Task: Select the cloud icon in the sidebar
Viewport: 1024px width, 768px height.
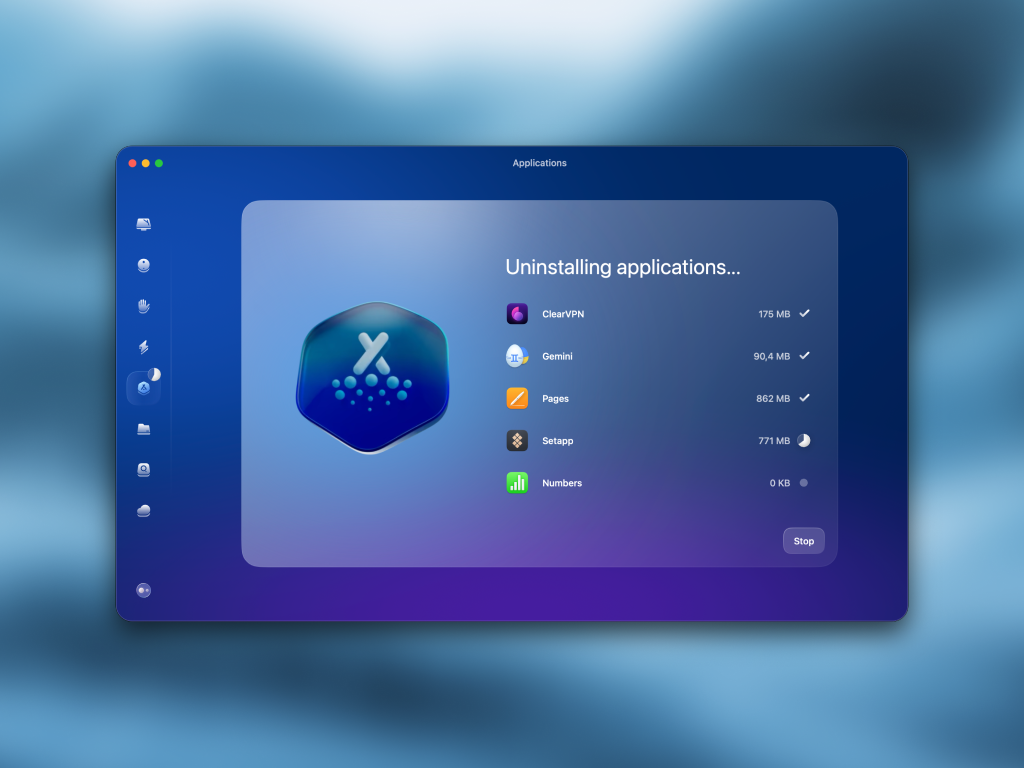Action: tap(143, 510)
